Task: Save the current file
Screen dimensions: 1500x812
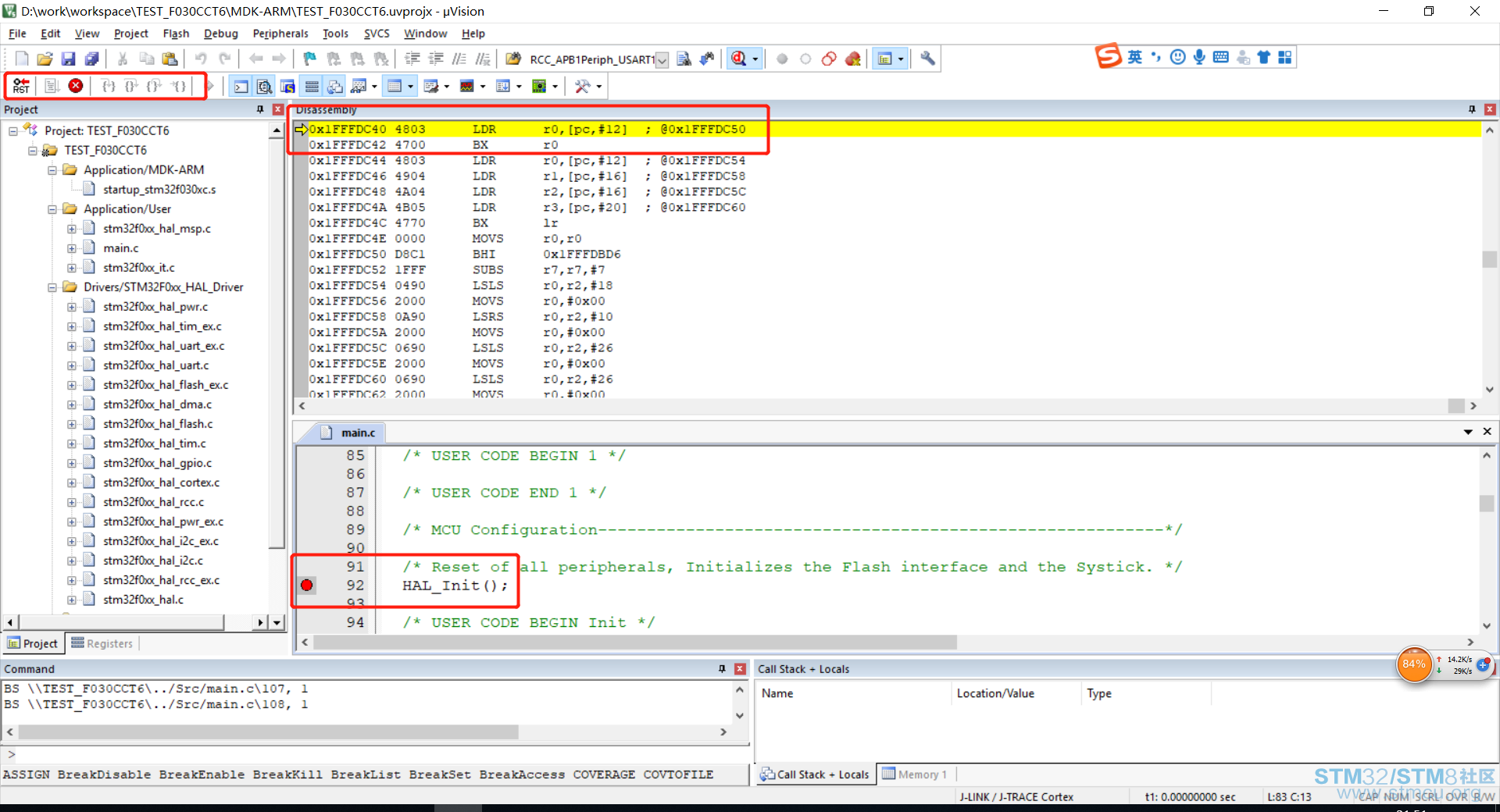Action: (x=69, y=59)
